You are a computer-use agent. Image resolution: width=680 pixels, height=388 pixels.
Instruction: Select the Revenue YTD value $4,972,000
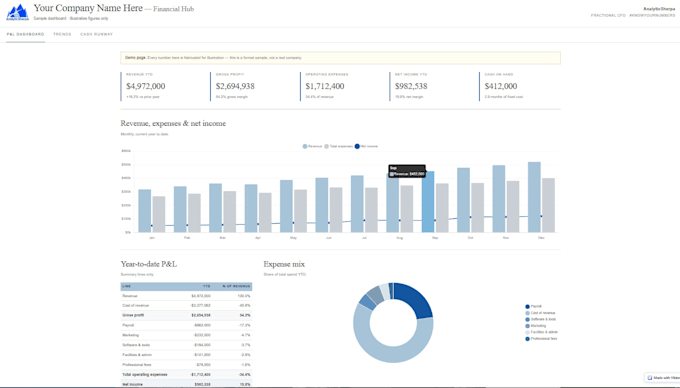(x=146, y=86)
